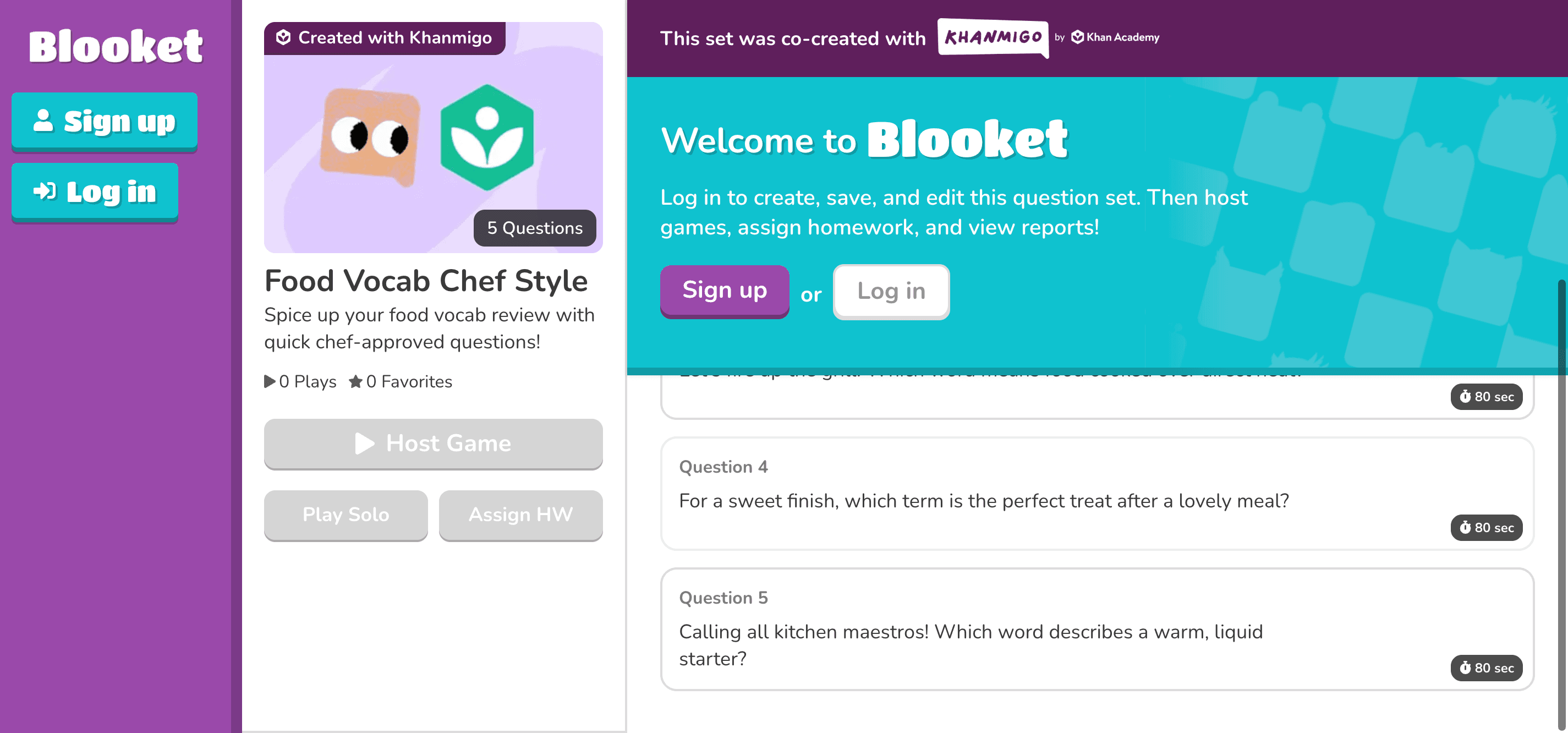Click the Blooket logo in the sidebar
The height and width of the screenshot is (733, 1568).
pyautogui.click(x=116, y=46)
